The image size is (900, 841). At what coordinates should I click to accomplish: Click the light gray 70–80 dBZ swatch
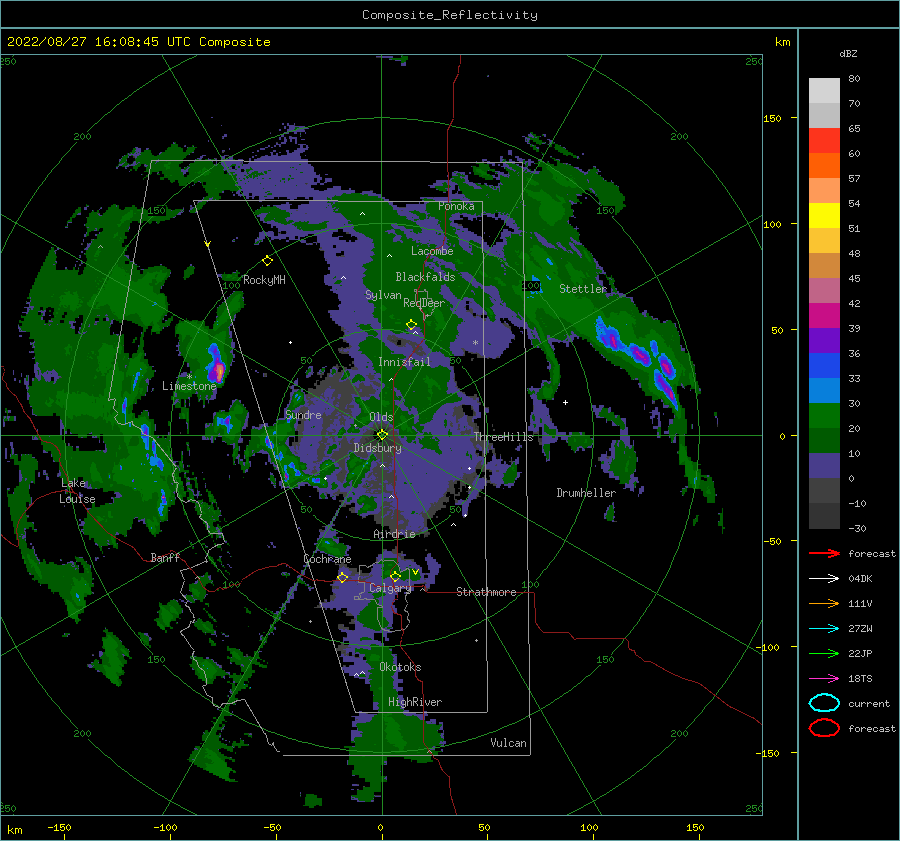coord(824,91)
